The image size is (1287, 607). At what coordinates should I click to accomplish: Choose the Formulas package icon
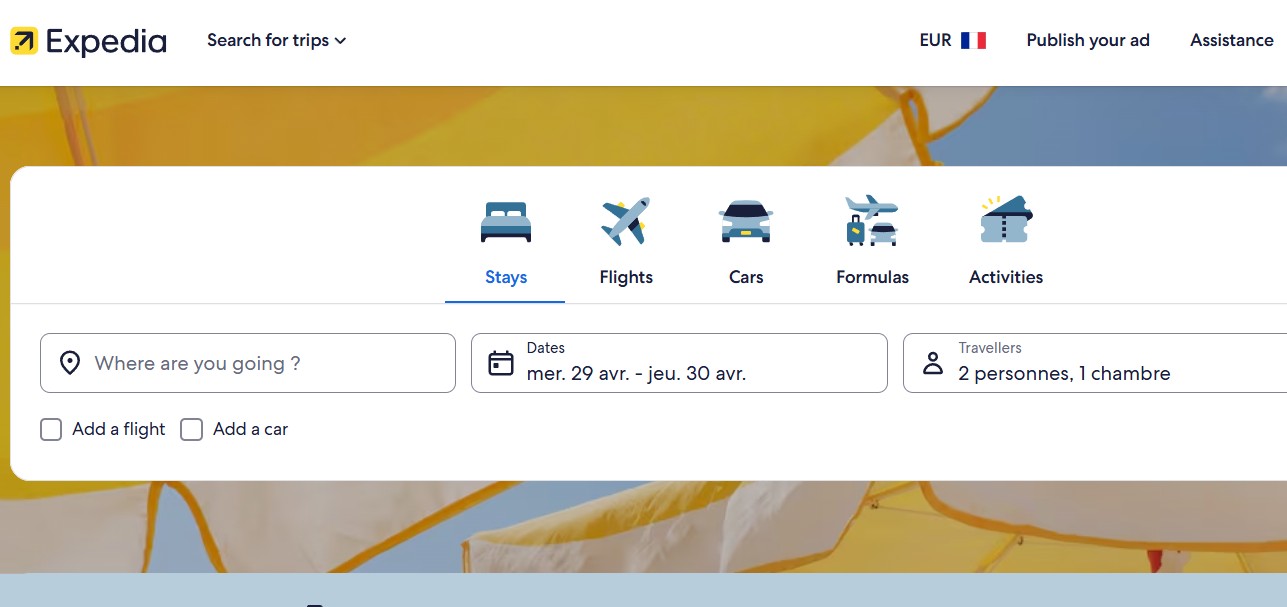coord(872,221)
